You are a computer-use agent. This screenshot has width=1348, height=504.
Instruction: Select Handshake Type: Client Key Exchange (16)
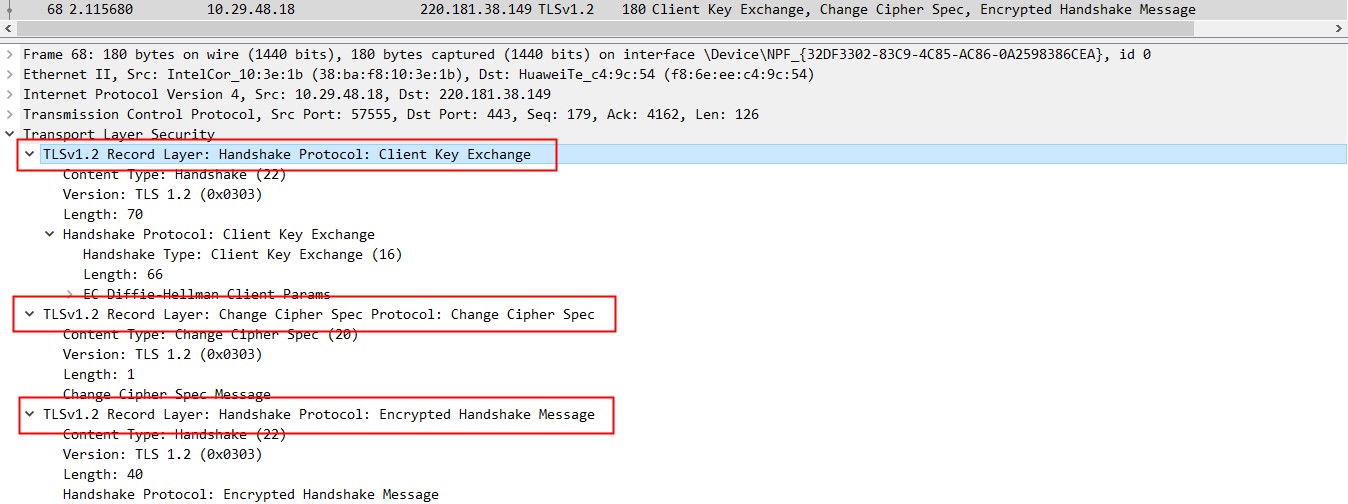[x=242, y=254]
